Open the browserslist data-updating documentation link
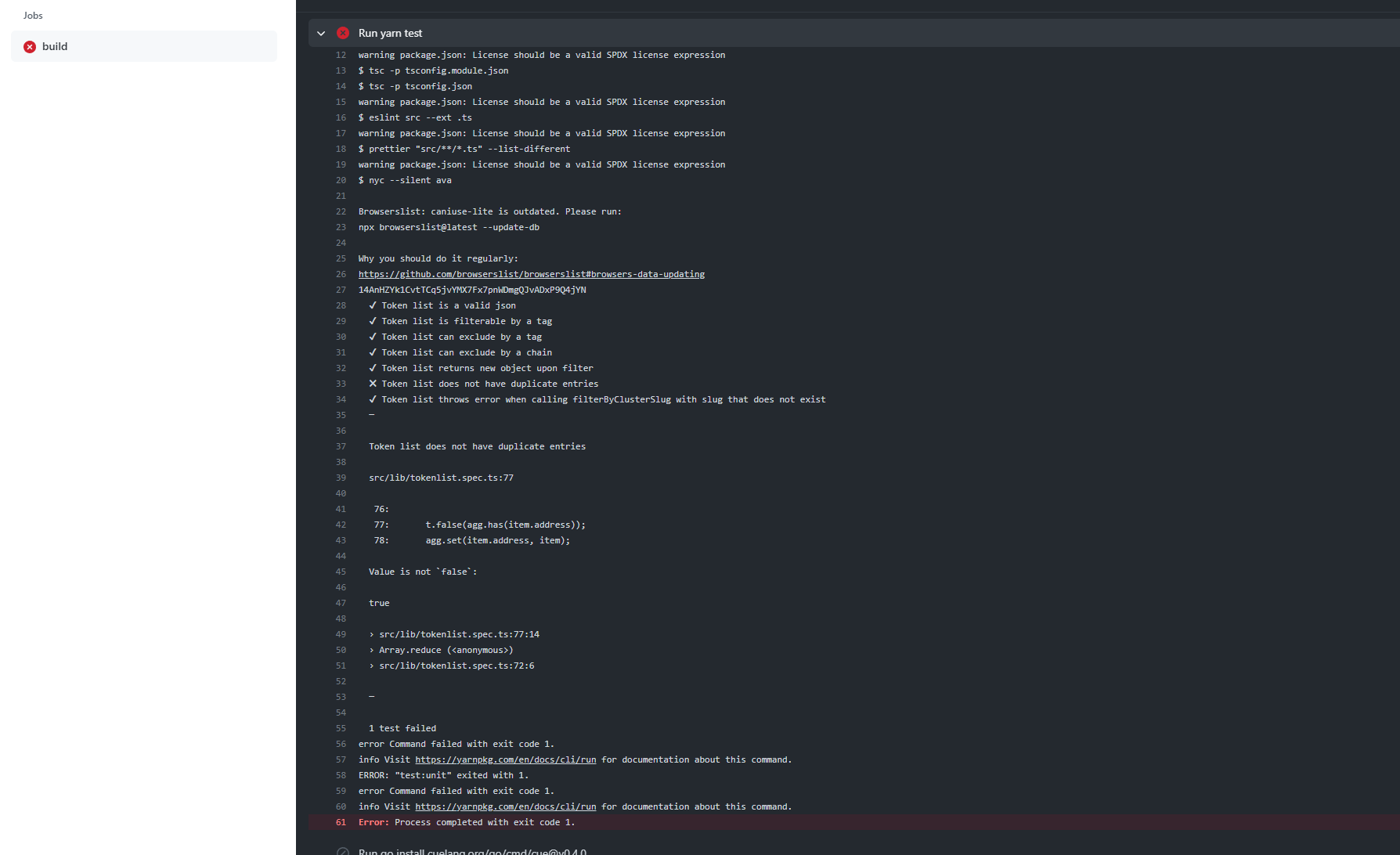This screenshot has width=1400, height=855. (531, 274)
